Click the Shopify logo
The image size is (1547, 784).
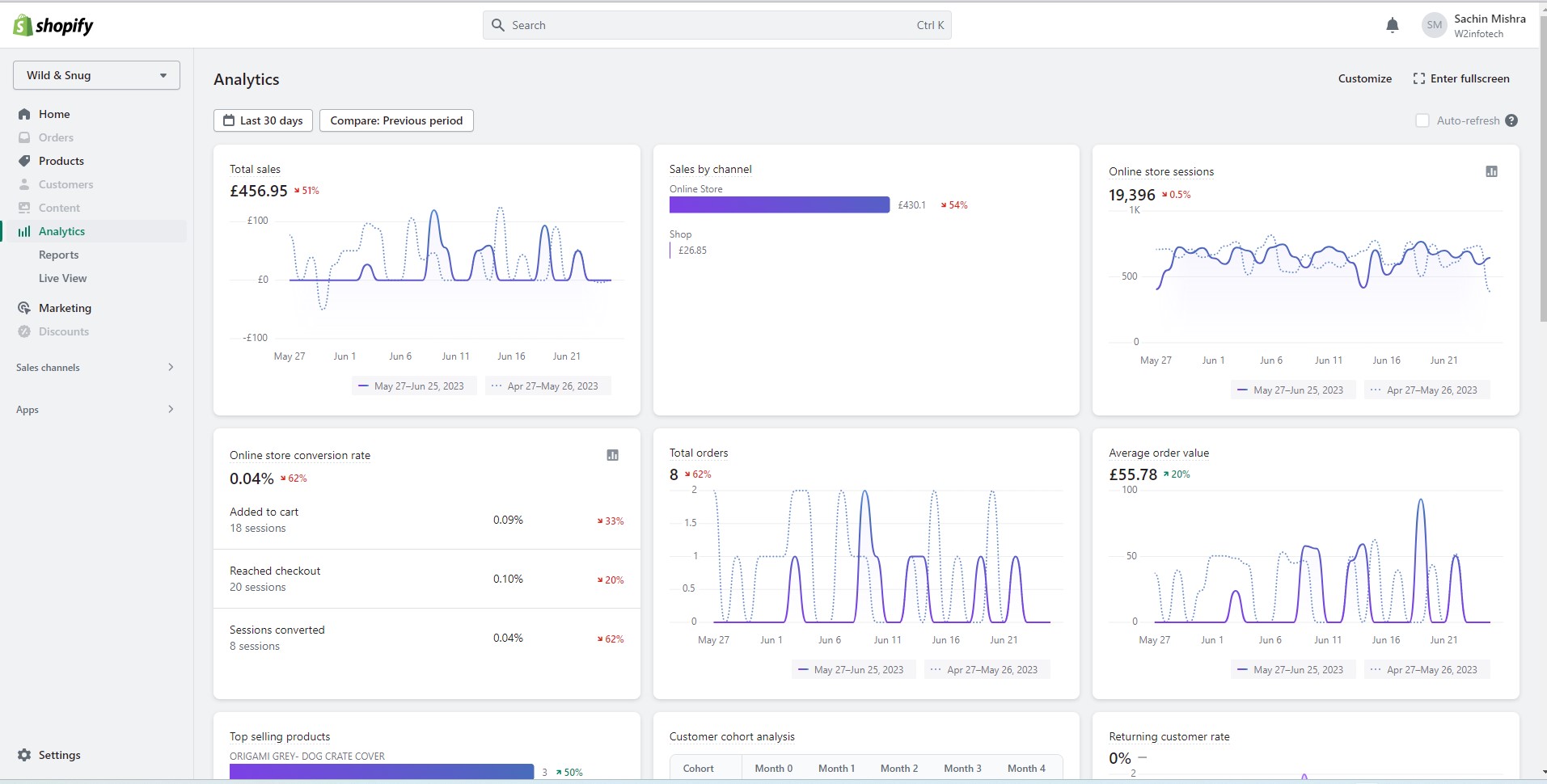point(53,26)
